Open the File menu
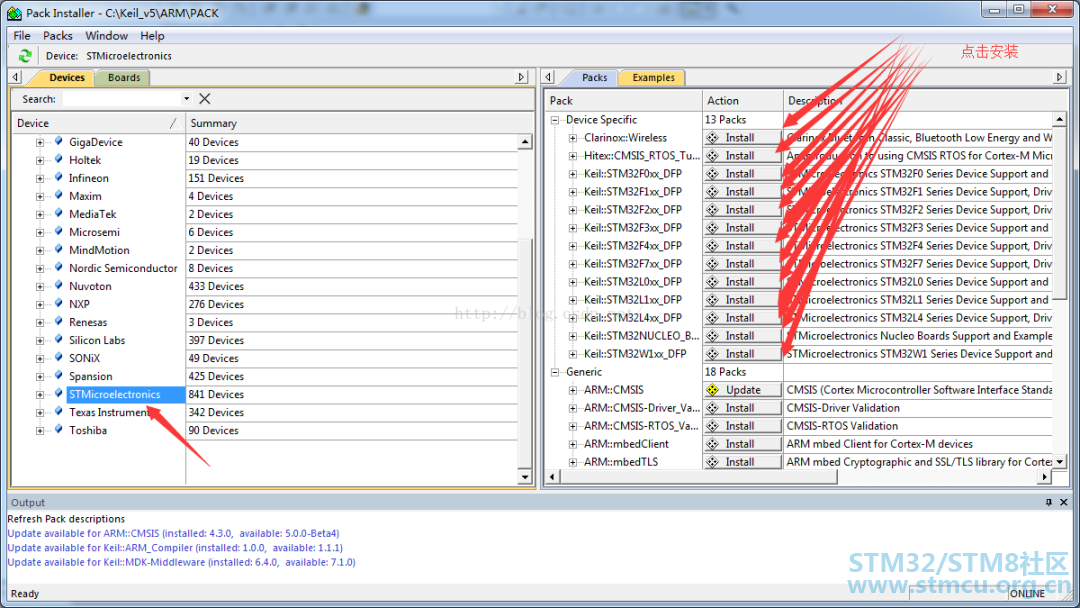 pos(22,36)
